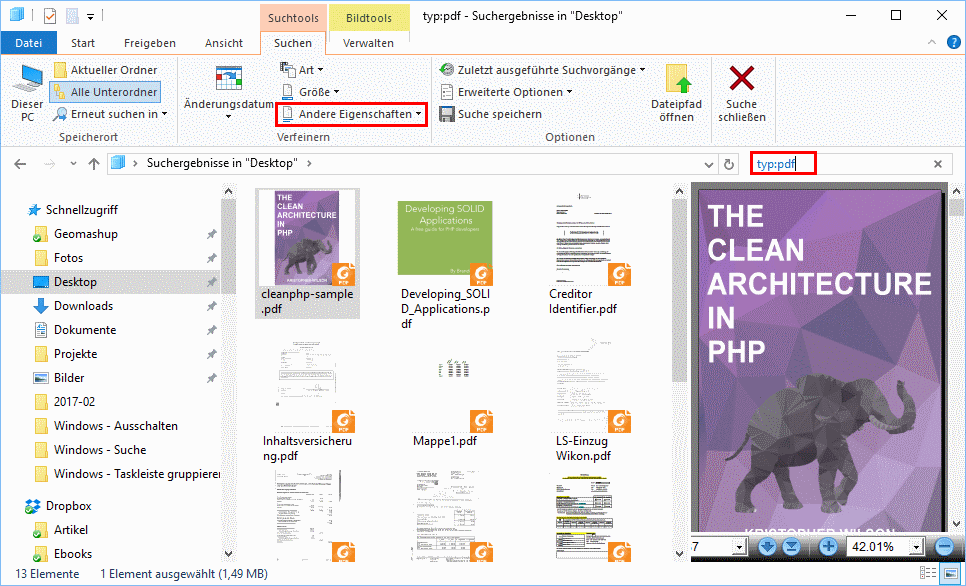Viewport: 966px width, 586px height.
Task: Select the Inhaltsversicherung.pdf file
Action: pos(307,401)
